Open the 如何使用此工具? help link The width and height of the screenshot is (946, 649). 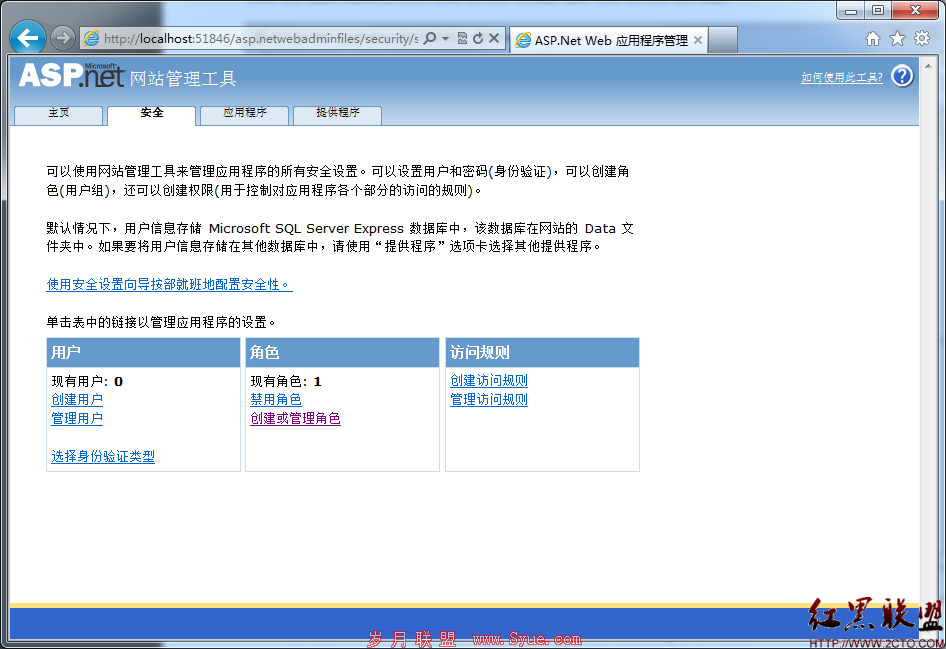842,77
